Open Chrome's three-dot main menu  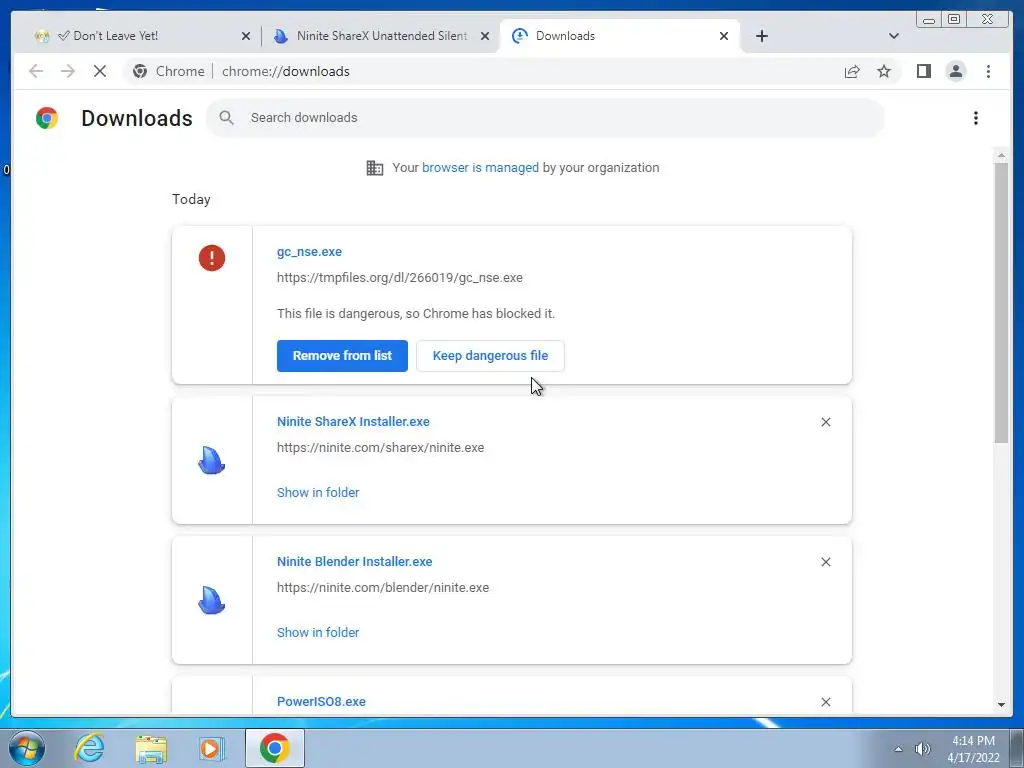(x=988, y=71)
